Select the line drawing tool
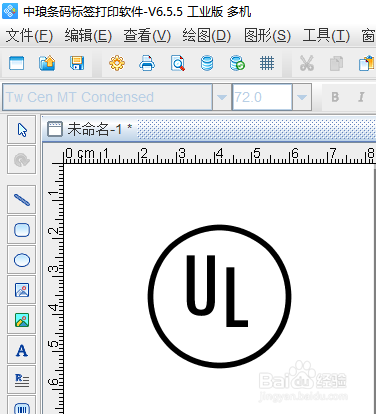Screen dimensions: 376x414 [22, 200]
